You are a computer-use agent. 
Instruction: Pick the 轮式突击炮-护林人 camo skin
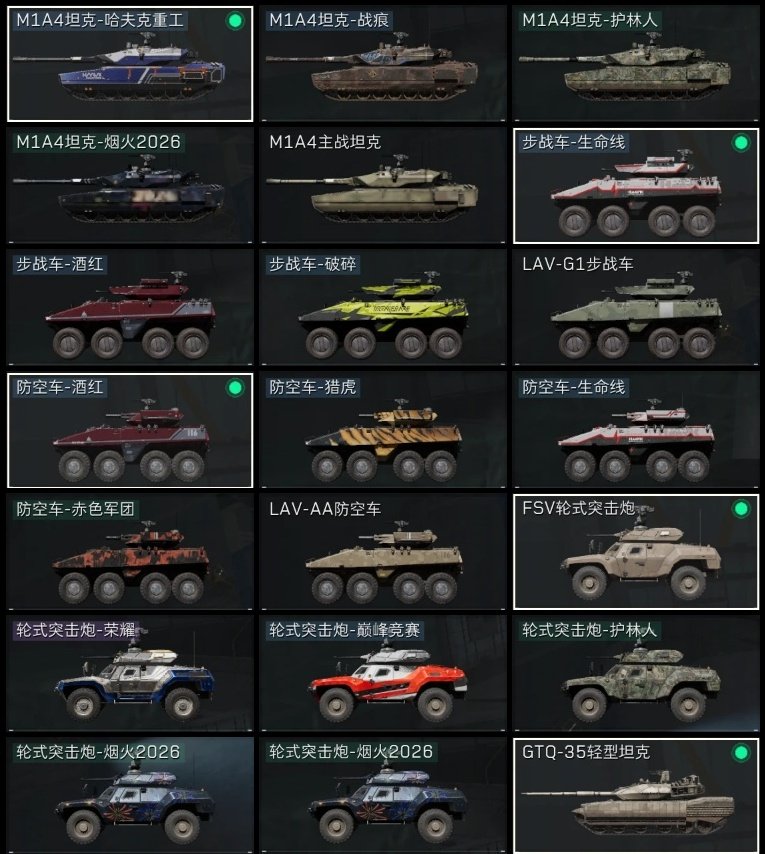coord(636,674)
